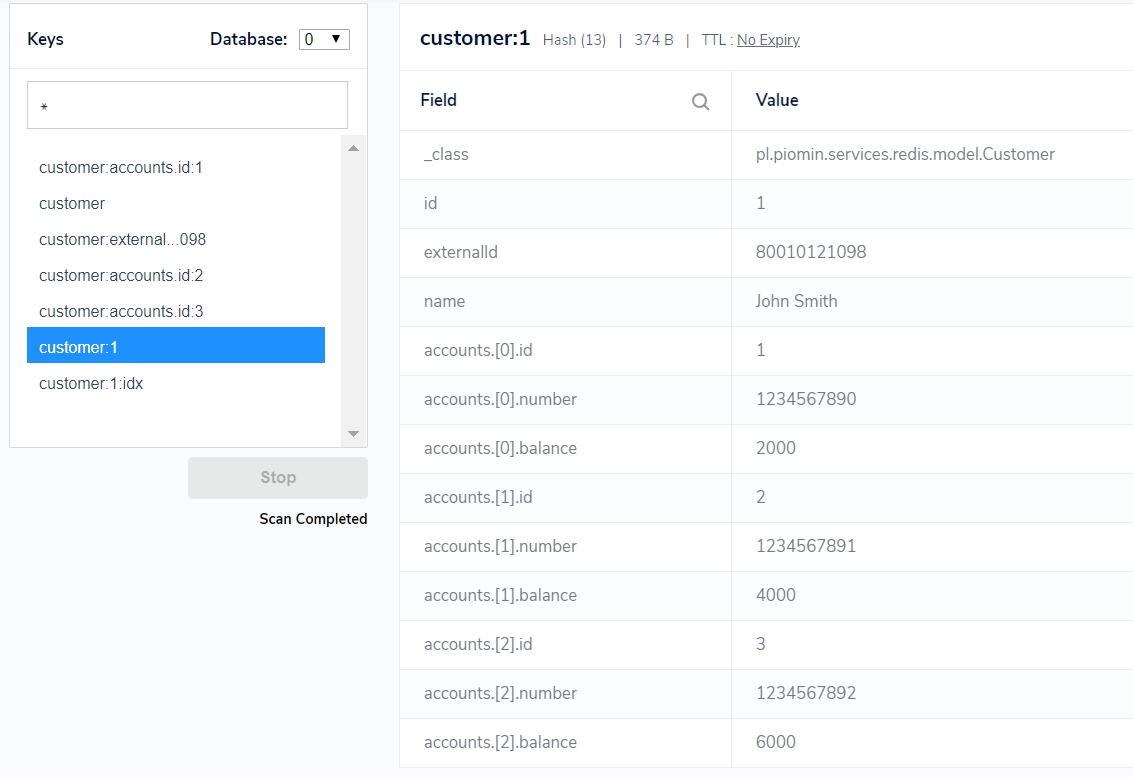
Task: Select the key named customer
Action: (72, 203)
